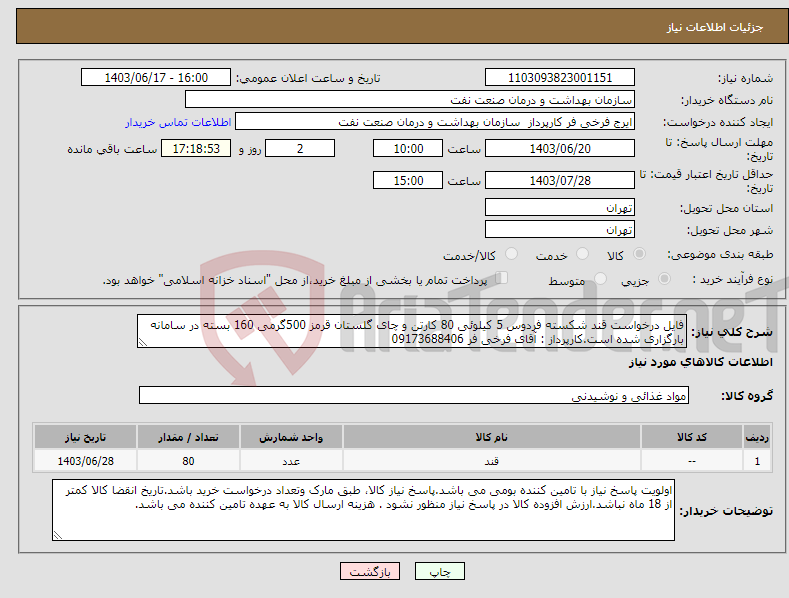This screenshot has height=598, width=789.
Task: Click the نام کالا column header
Action: click(x=491, y=437)
